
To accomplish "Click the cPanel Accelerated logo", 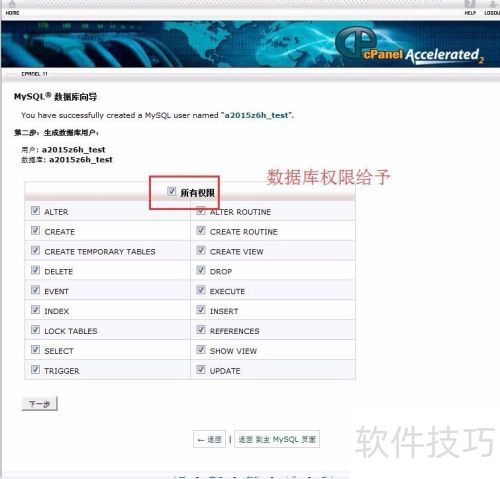I will (410, 46).
